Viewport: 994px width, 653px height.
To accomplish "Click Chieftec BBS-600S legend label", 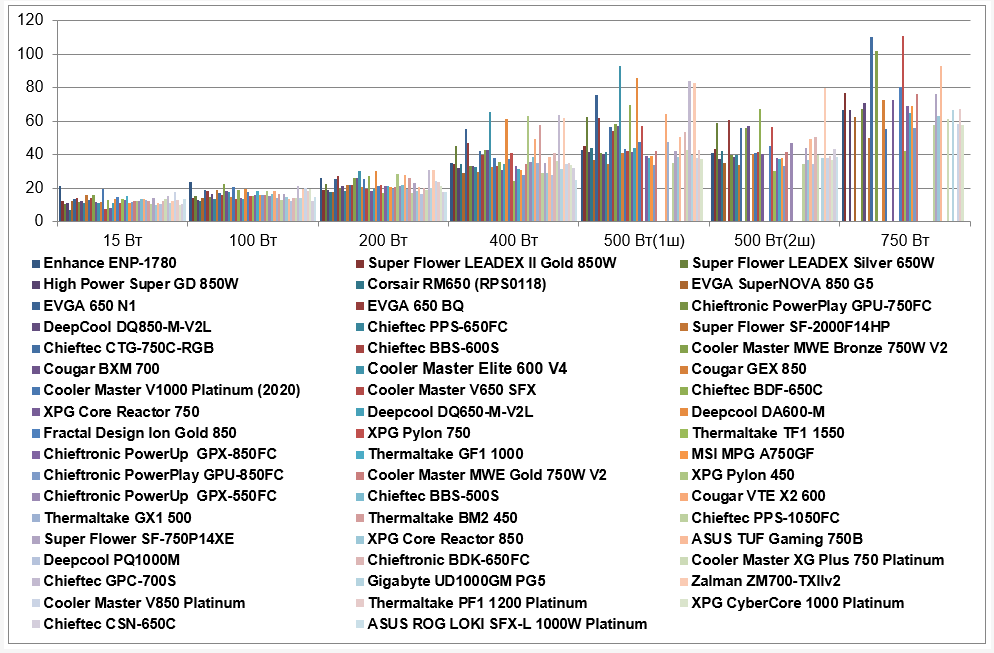I will [x=434, y=348].
